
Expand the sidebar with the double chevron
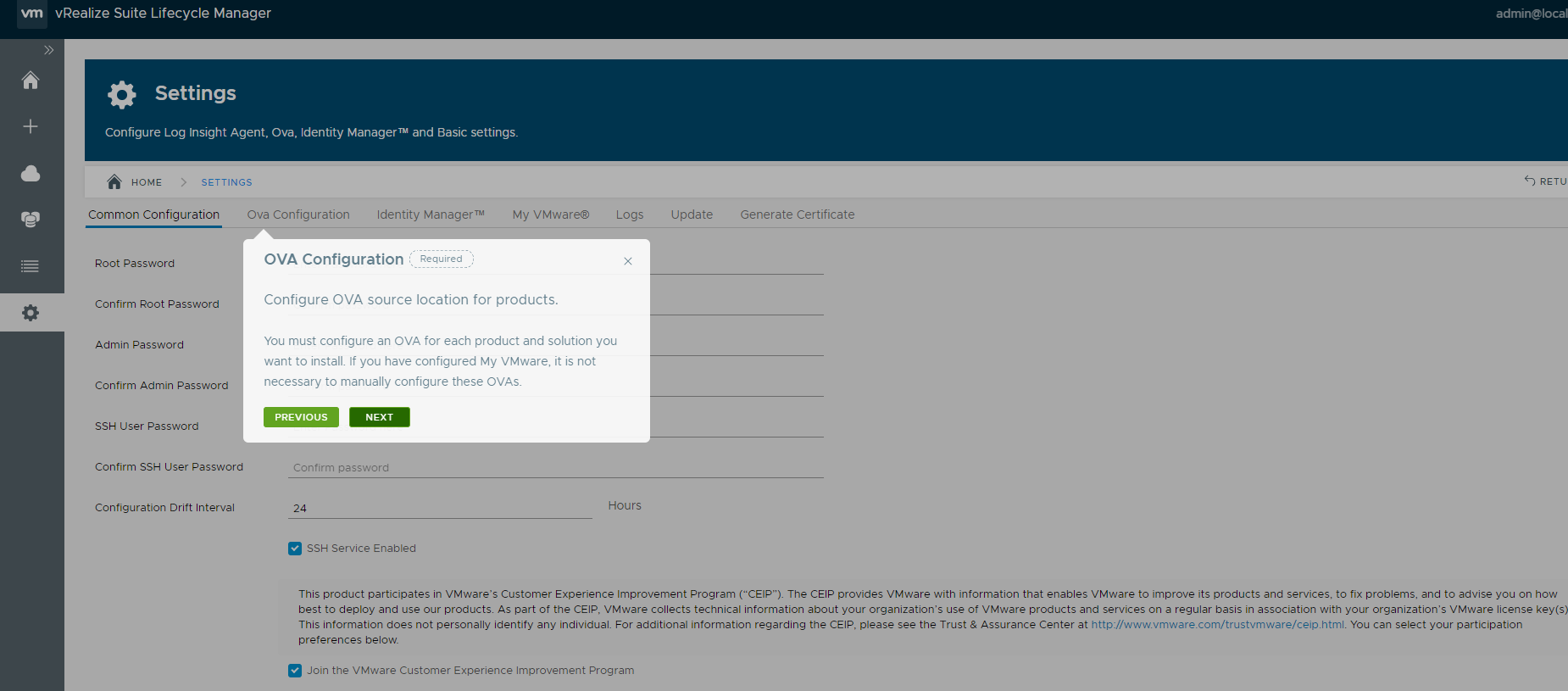(x=48, y=50)
